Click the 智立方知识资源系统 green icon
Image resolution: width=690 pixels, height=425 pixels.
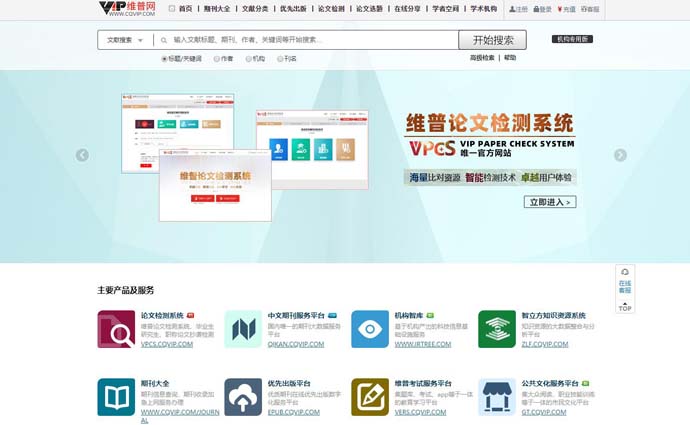pos(497,329)
